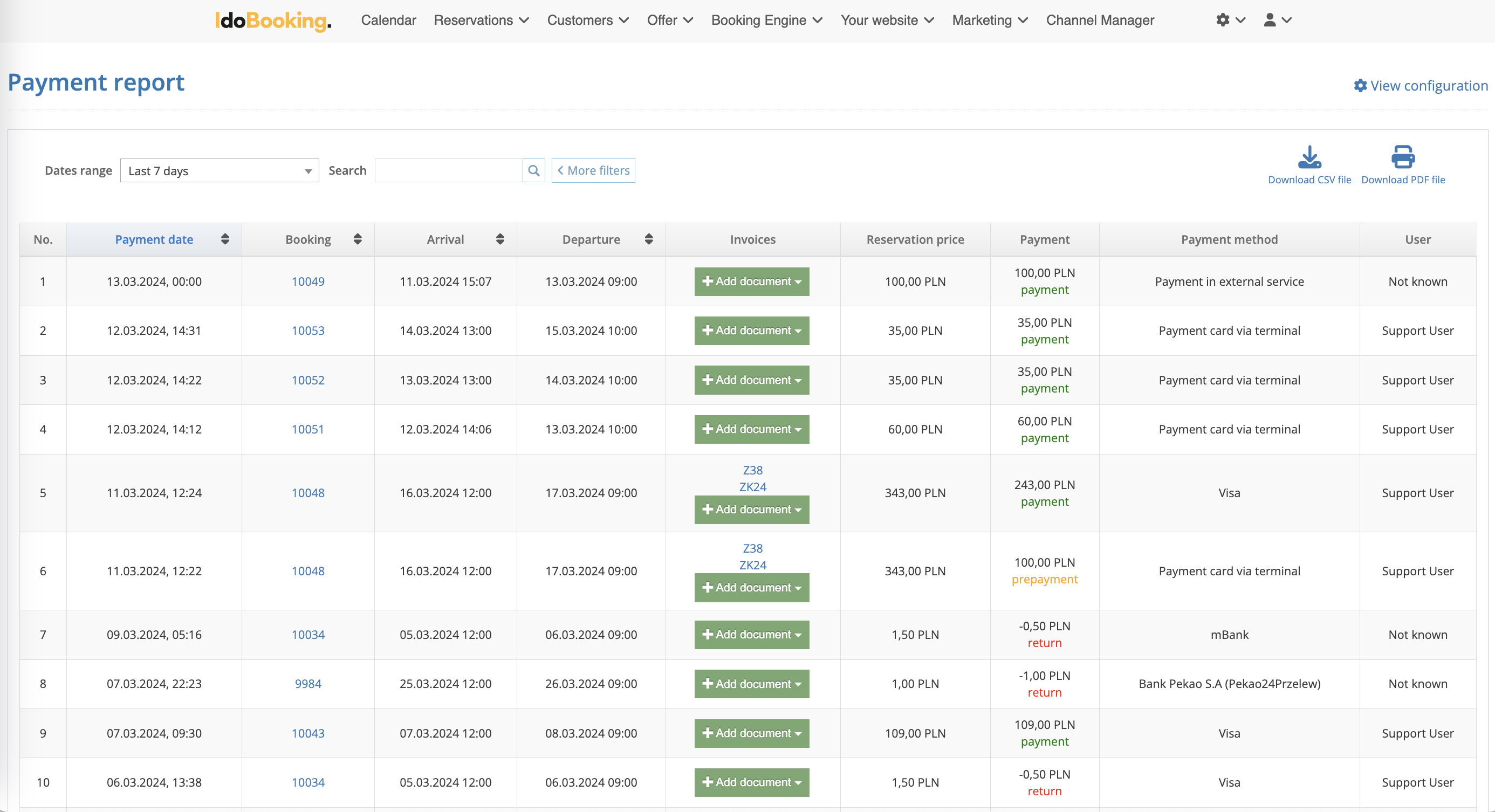Click the Download PDF printer icon
This screenshot has height=812, width=1495.
pos(1402,157)
